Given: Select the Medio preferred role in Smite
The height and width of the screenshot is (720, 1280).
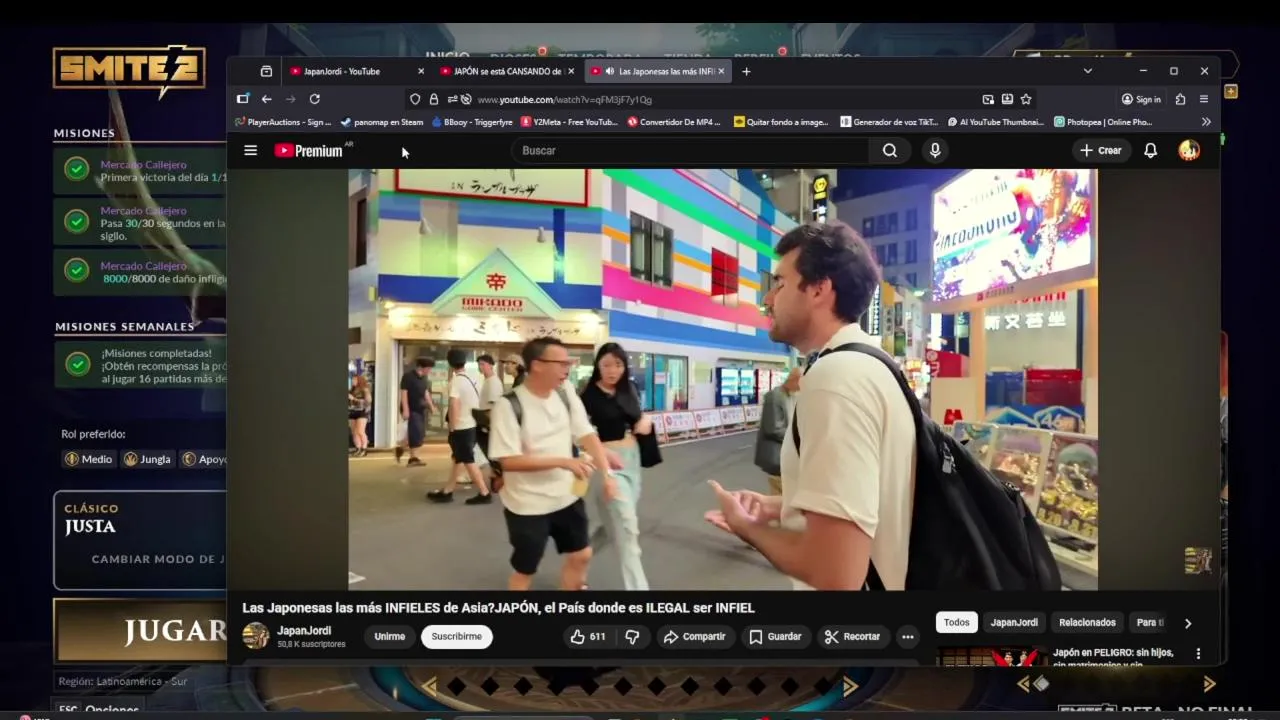Looking at the screenshot, I should (x=89, y=459).
